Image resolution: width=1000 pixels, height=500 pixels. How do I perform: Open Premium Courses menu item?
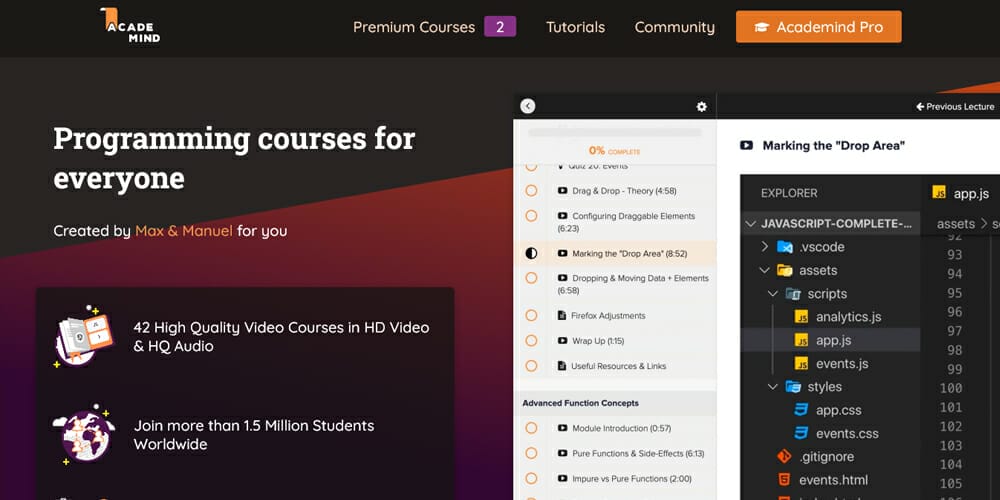[x=414, y=27]
